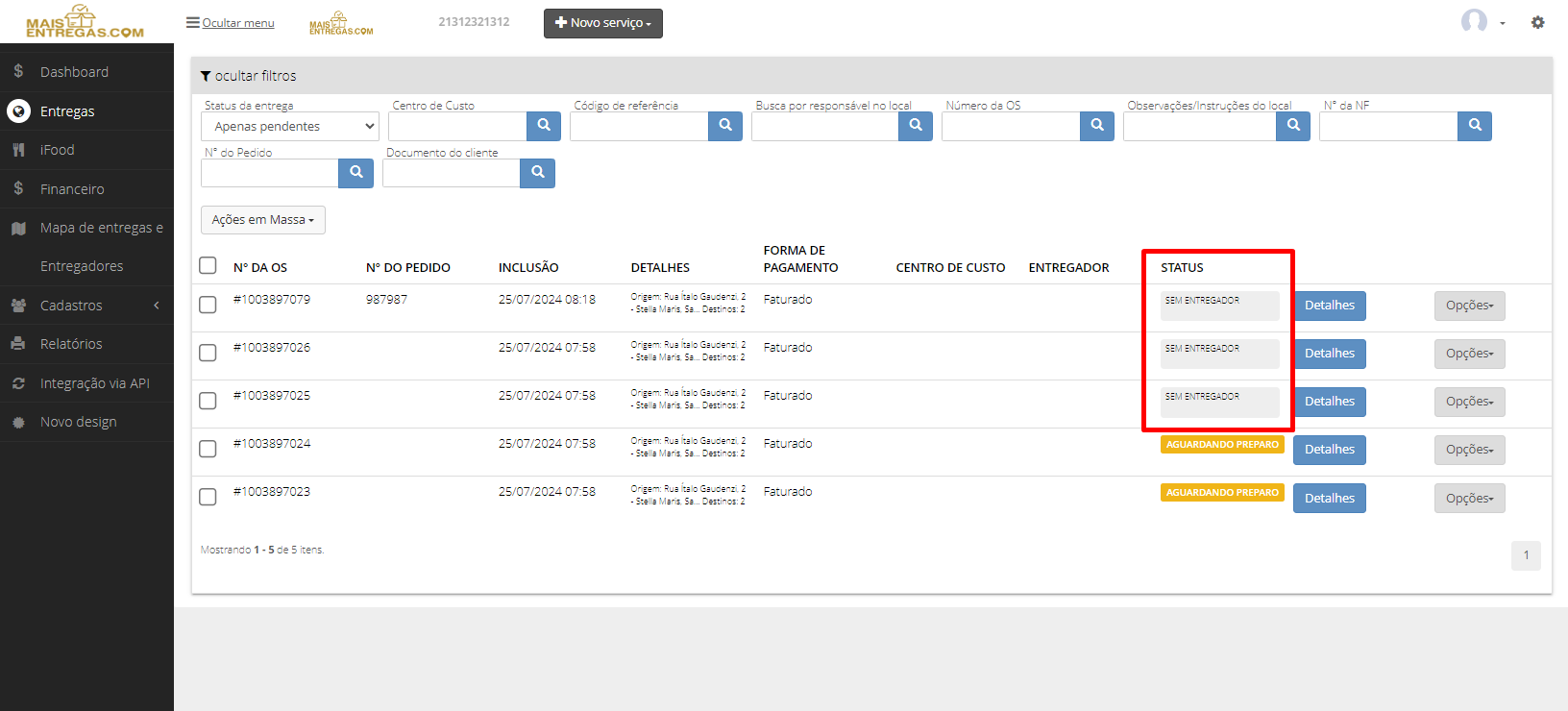Expand the Cadastros submenu arrow
The image size is (1568, 711).
157,306
